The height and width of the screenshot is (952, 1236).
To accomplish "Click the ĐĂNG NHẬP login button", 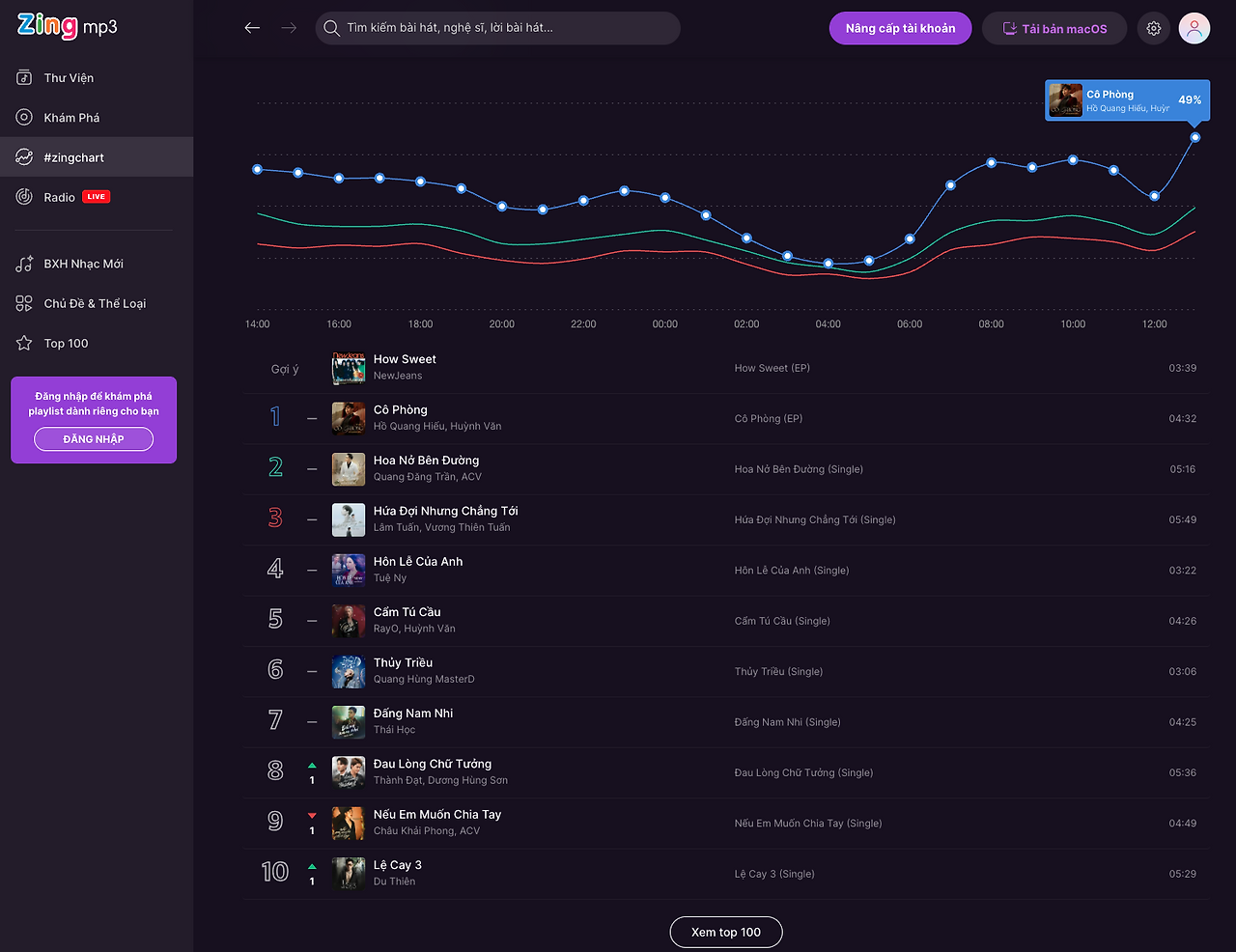I will coord(94,439).
